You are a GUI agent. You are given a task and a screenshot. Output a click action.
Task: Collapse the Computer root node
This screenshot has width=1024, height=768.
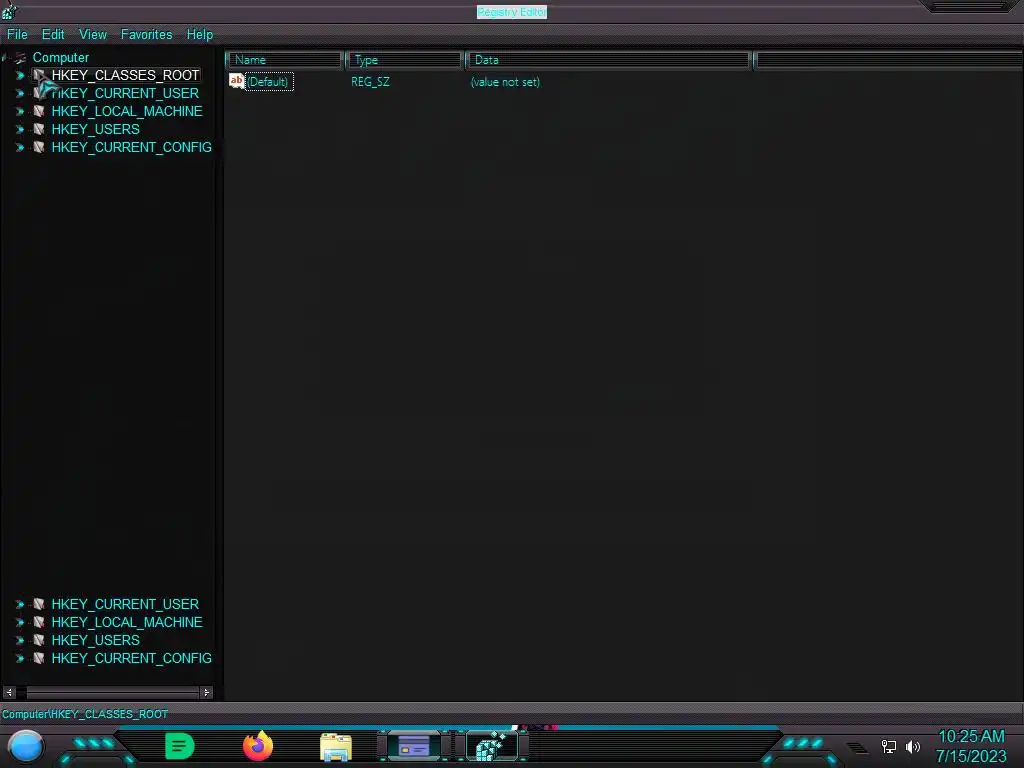tap(5, 57)
